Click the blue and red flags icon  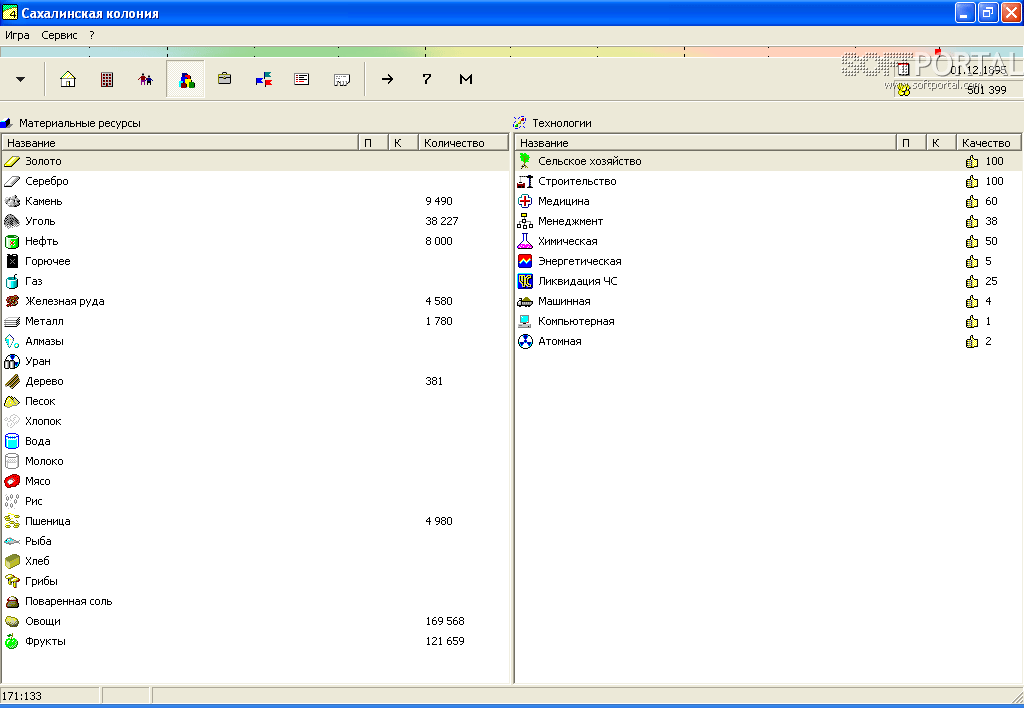tap(264, 79)
